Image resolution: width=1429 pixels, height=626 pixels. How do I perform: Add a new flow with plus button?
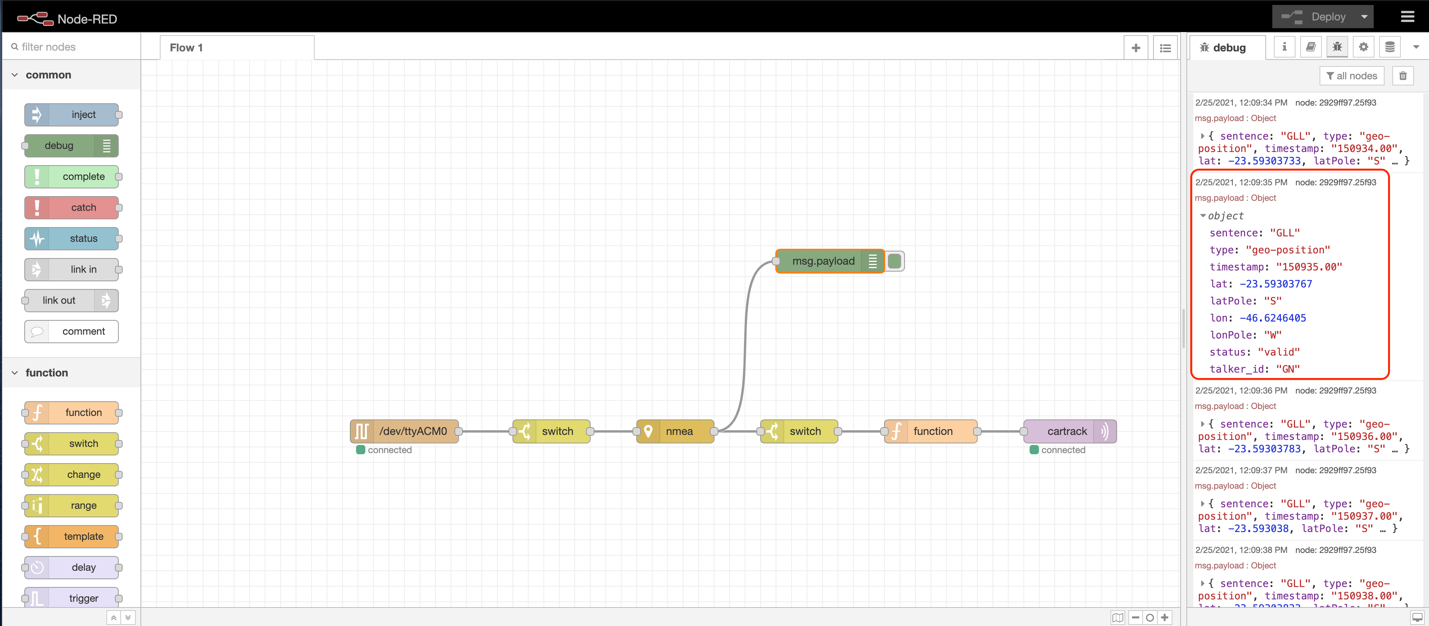(x=1136, y=47)
